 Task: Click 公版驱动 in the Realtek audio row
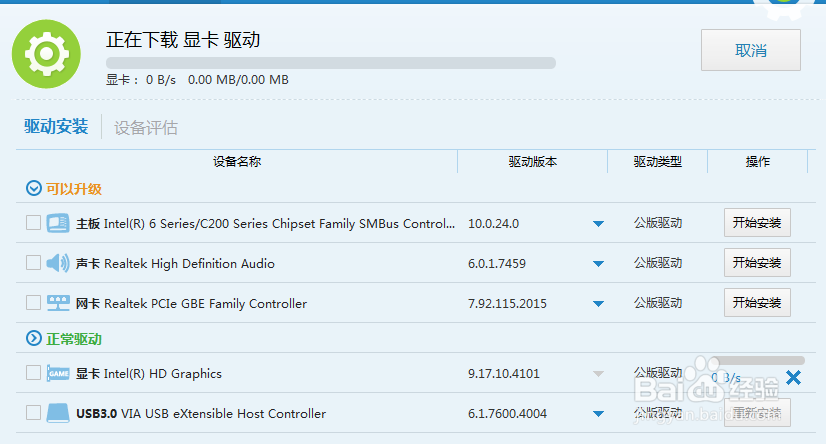[658, 263]
